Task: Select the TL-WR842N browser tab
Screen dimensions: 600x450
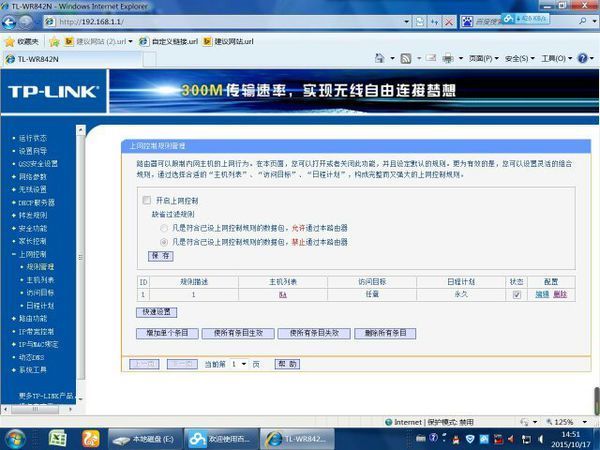Action: click(73, 59)
